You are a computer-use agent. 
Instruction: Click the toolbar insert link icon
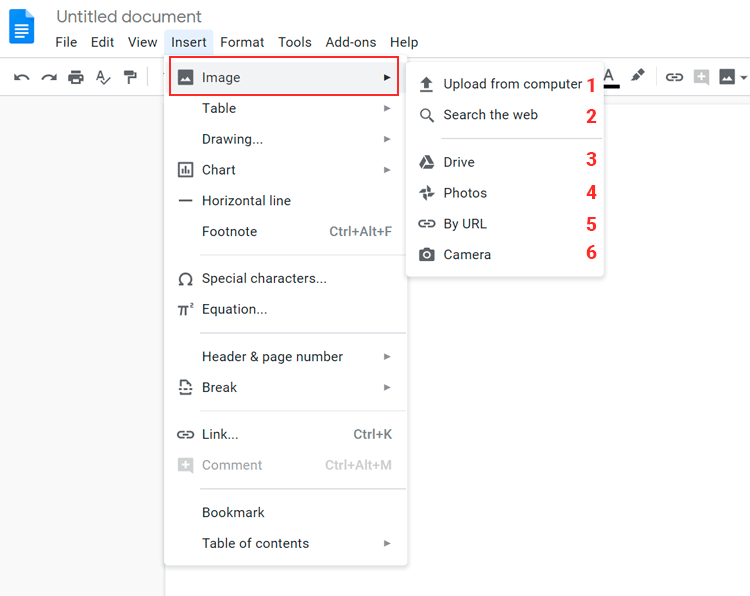tap(674, 77)
